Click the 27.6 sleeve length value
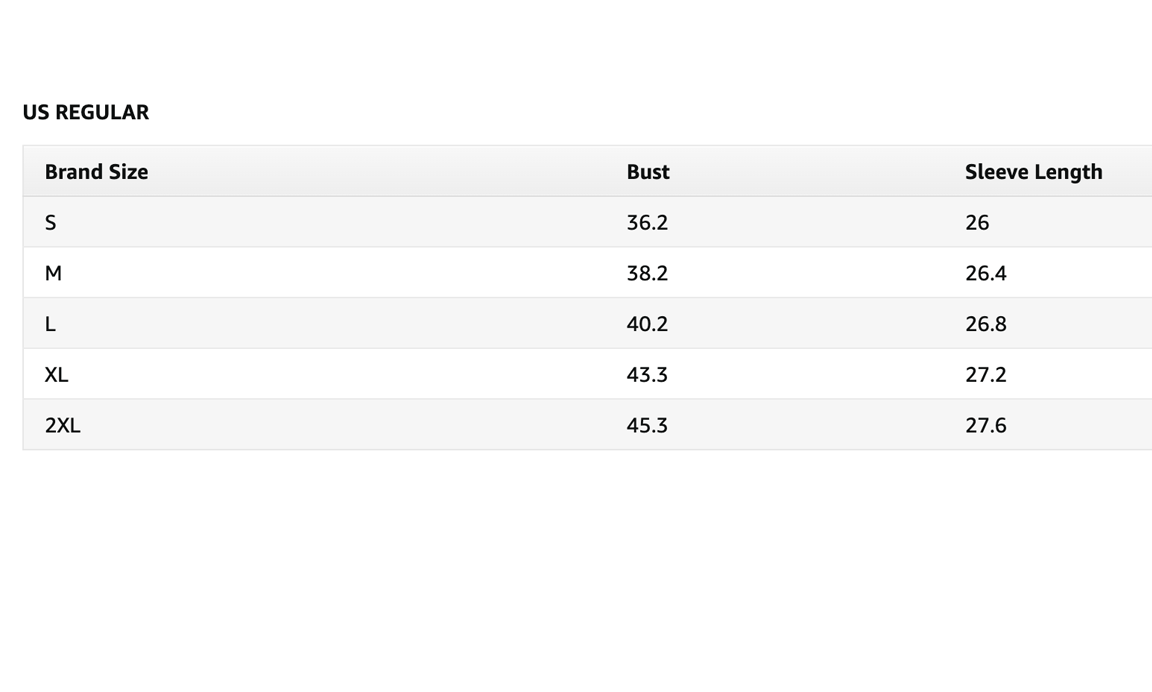 click(x=985, y=425)
